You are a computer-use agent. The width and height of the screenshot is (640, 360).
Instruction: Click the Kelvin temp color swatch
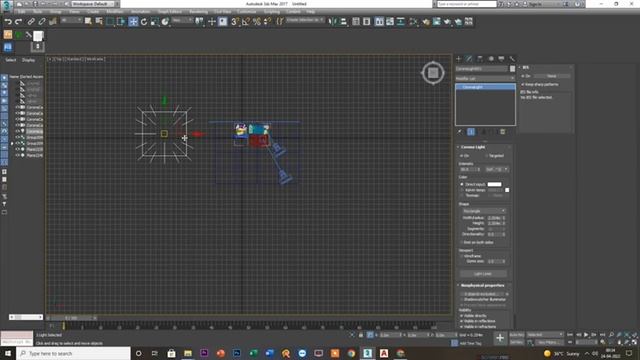click(507, 190)
